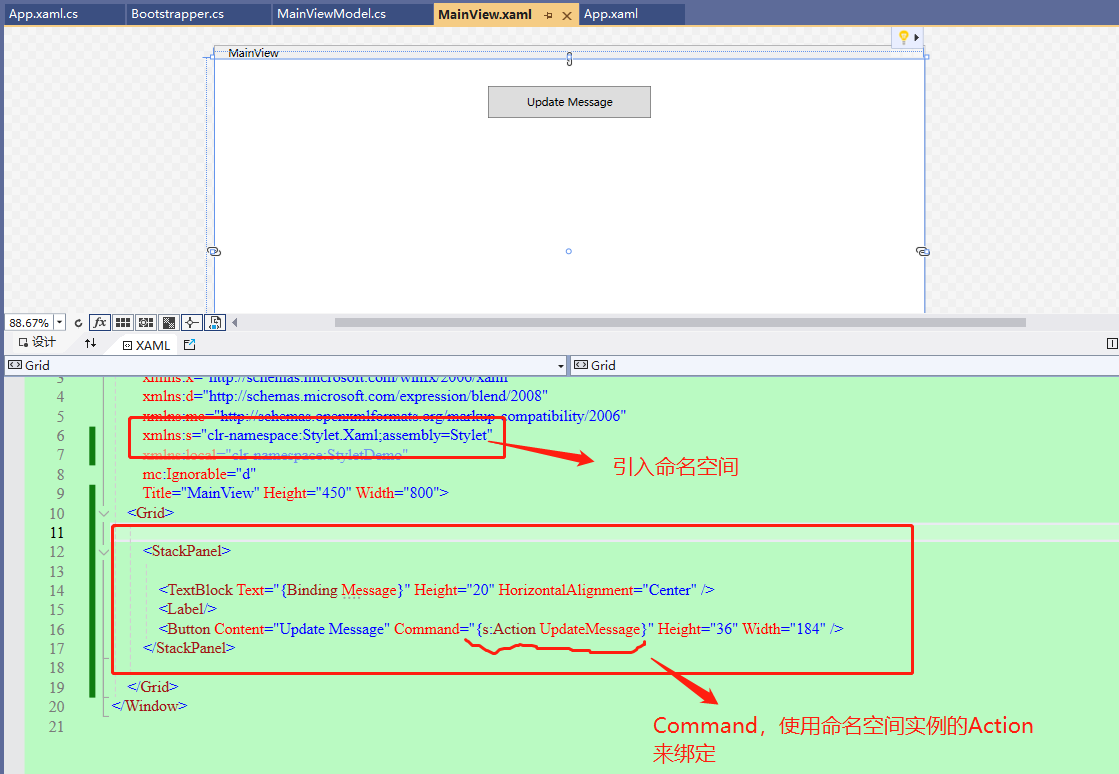Expand the quick actions arrow beside lightbulb
The image size is (1119, 774).
coord(917,37)
